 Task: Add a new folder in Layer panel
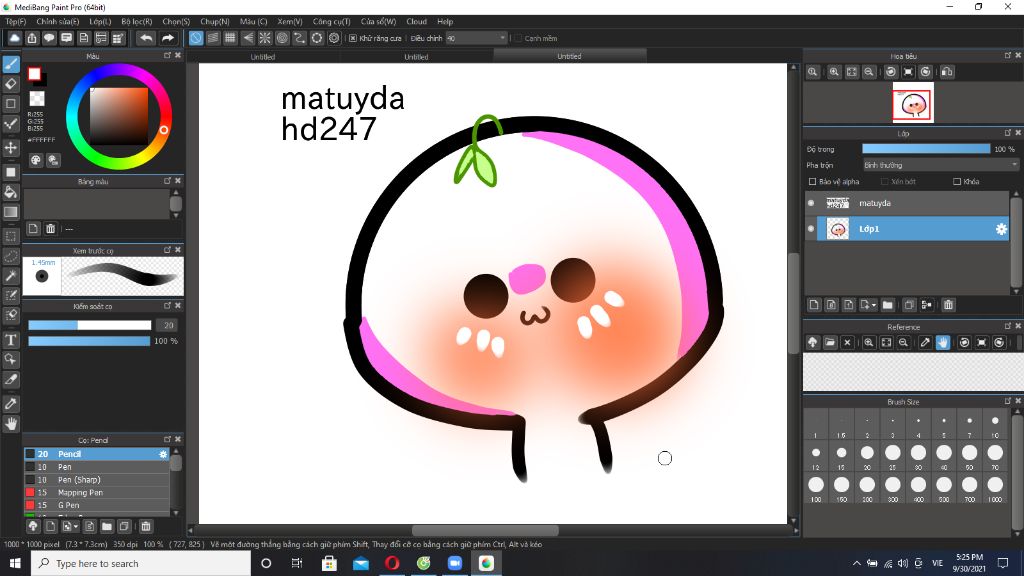(888, 304)
